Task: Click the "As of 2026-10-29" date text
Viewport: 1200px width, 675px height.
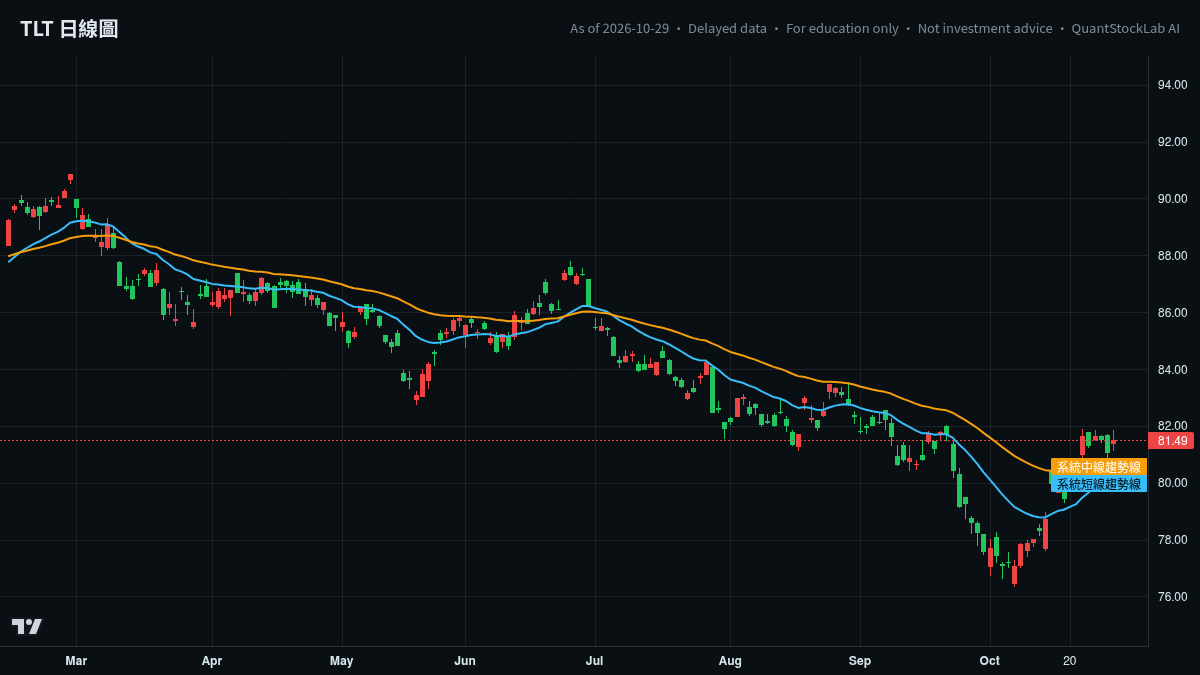Action: pyautogui.click(x=619, y=29)
